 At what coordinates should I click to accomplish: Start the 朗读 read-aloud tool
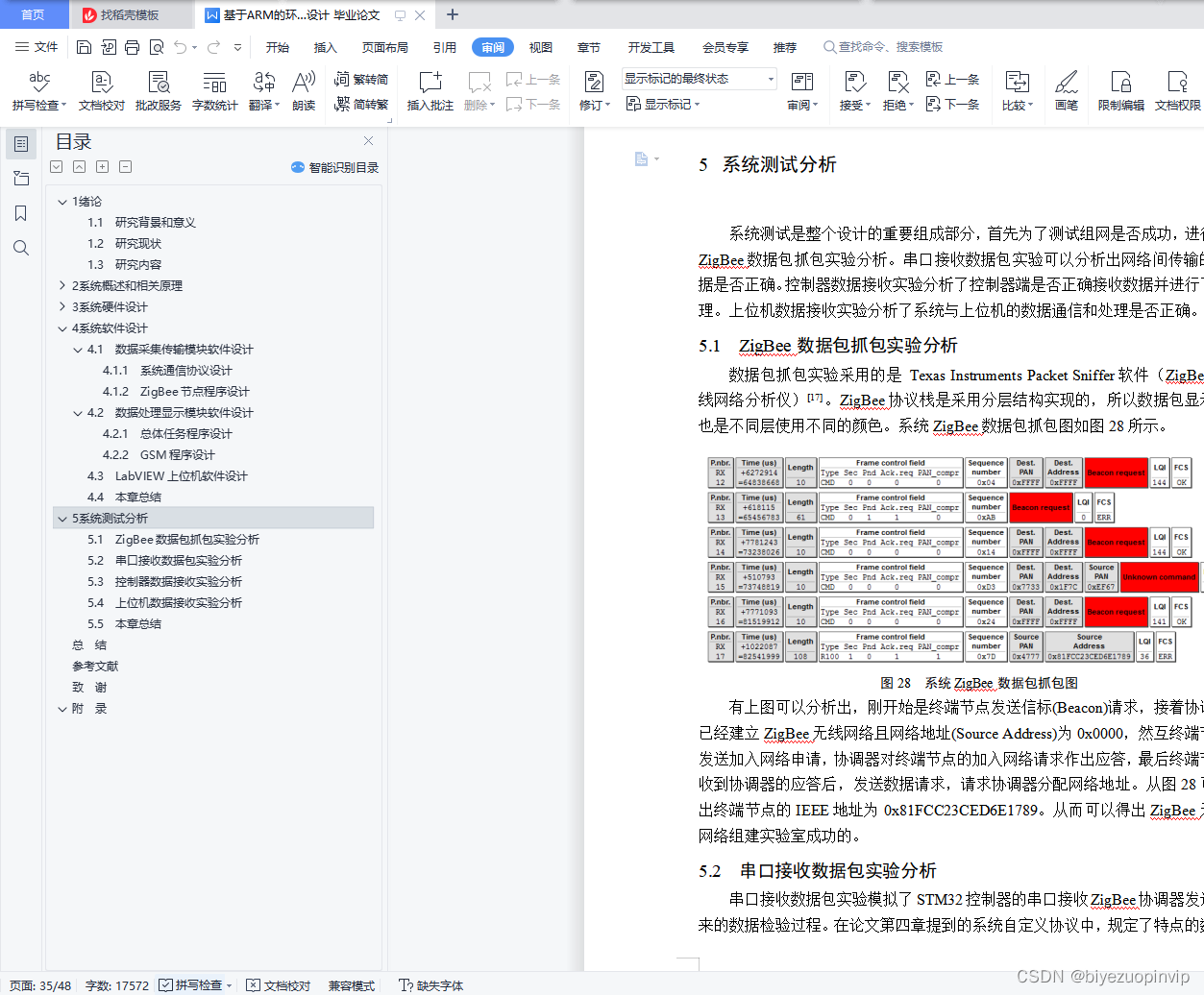304,90
